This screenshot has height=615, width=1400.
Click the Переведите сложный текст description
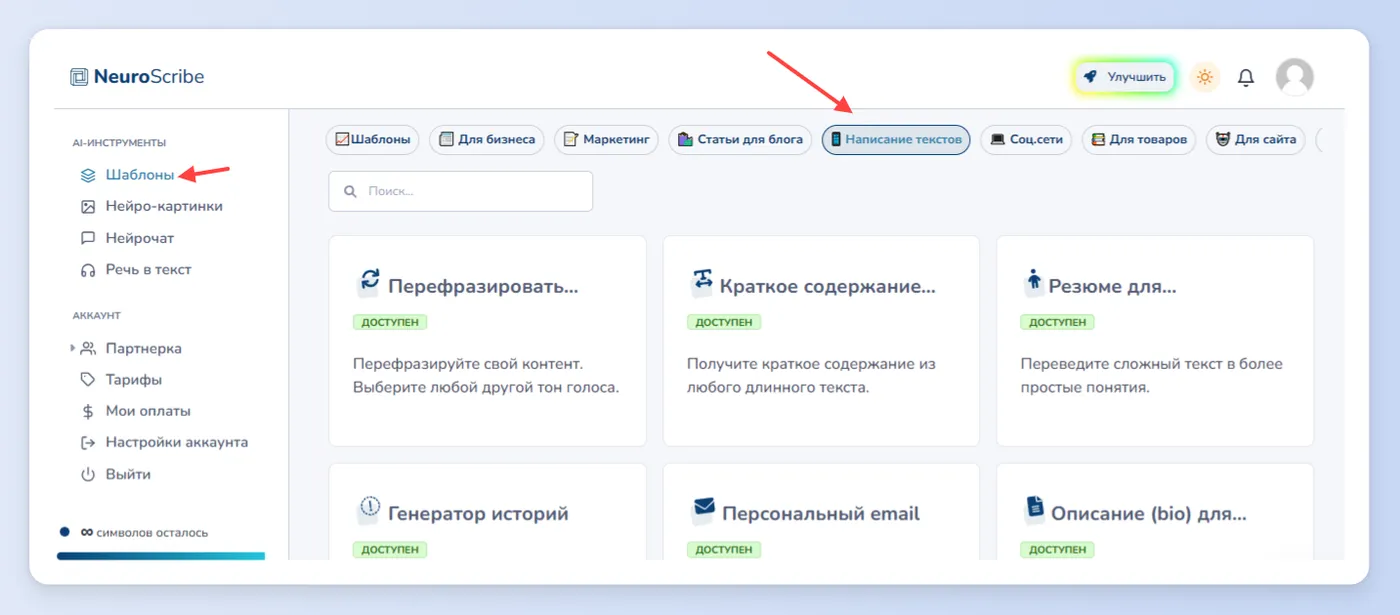[x=1151, y=375]
